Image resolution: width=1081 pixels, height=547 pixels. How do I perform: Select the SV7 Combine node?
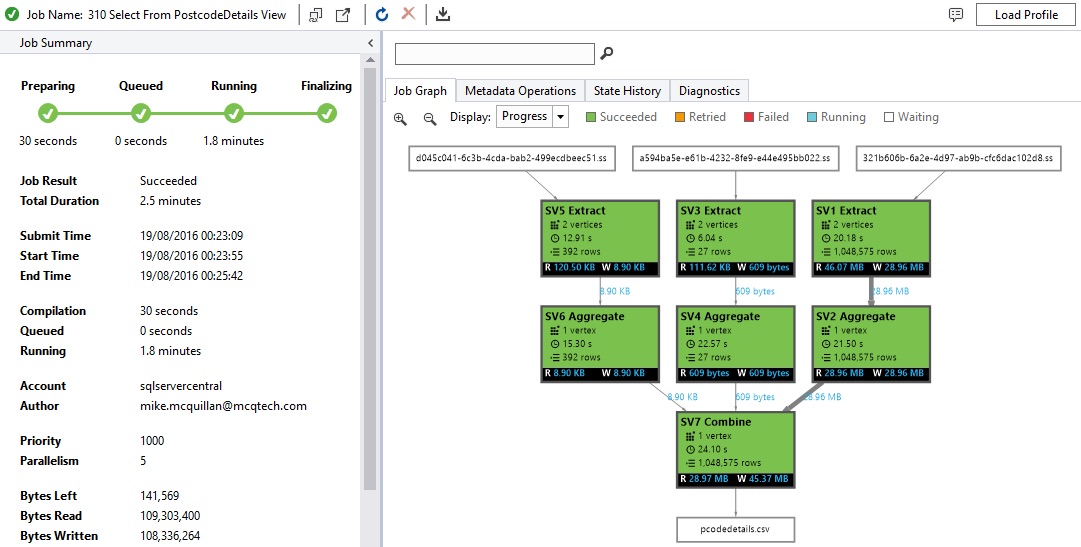pyautogui.click(x=736, y=450)
